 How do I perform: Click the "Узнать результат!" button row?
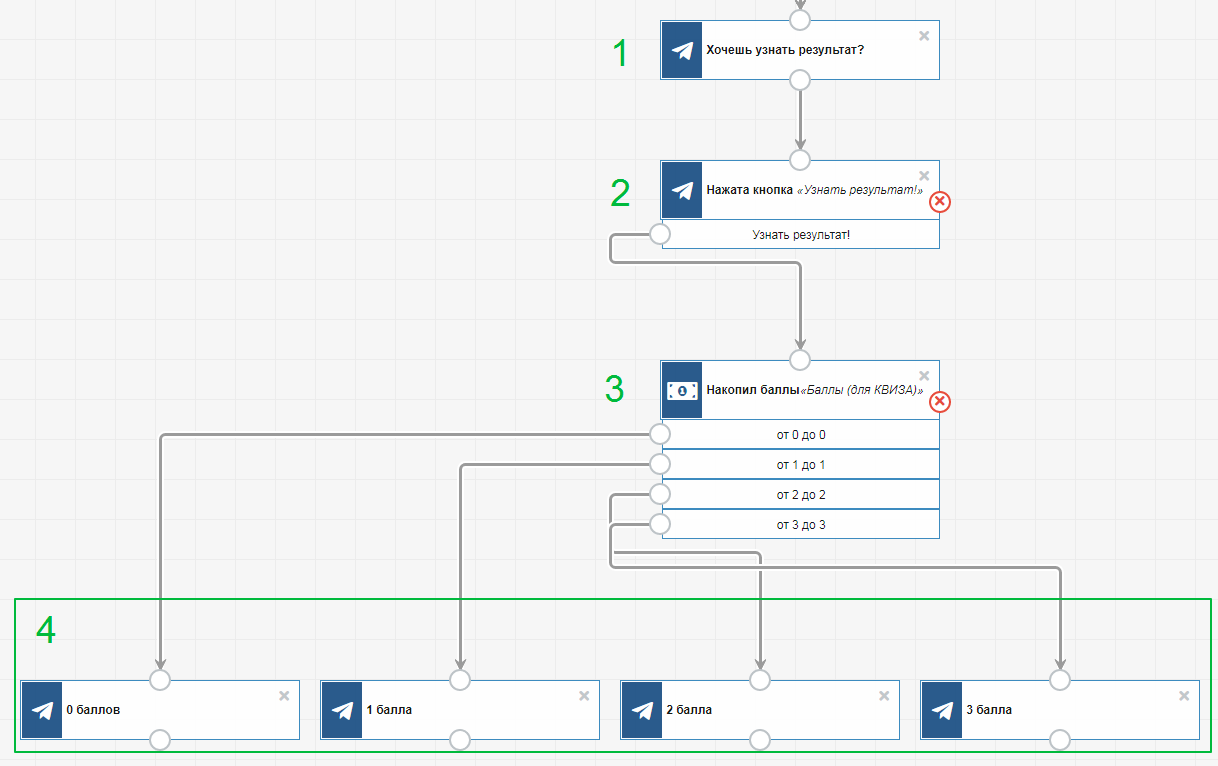click(801, 235)
